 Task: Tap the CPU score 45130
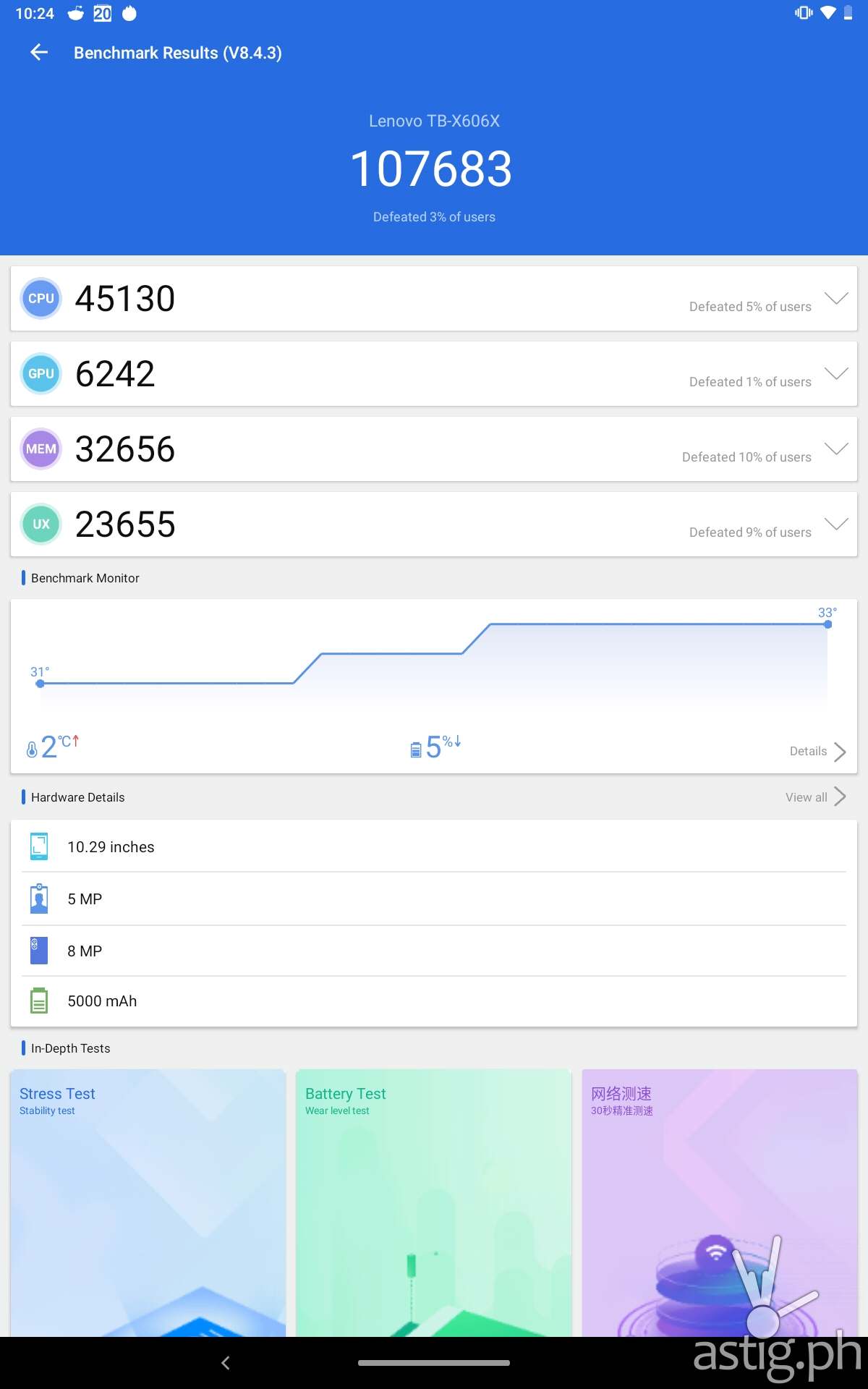tap(125, 299)
